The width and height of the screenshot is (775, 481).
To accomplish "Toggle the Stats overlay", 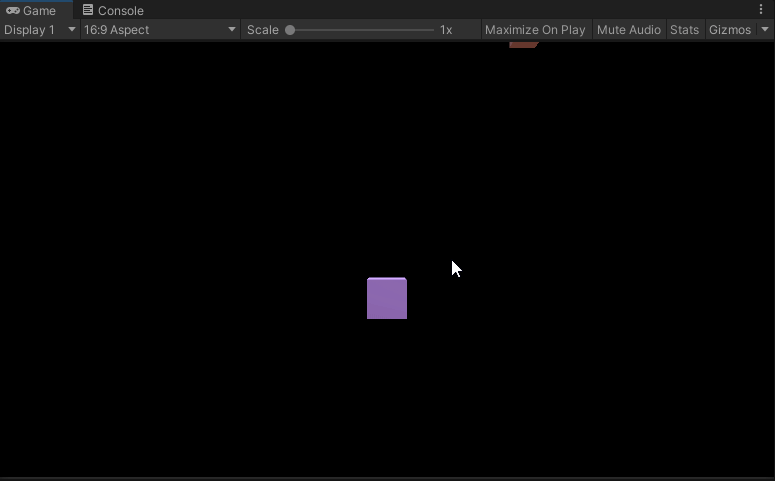I will [685, 30].
